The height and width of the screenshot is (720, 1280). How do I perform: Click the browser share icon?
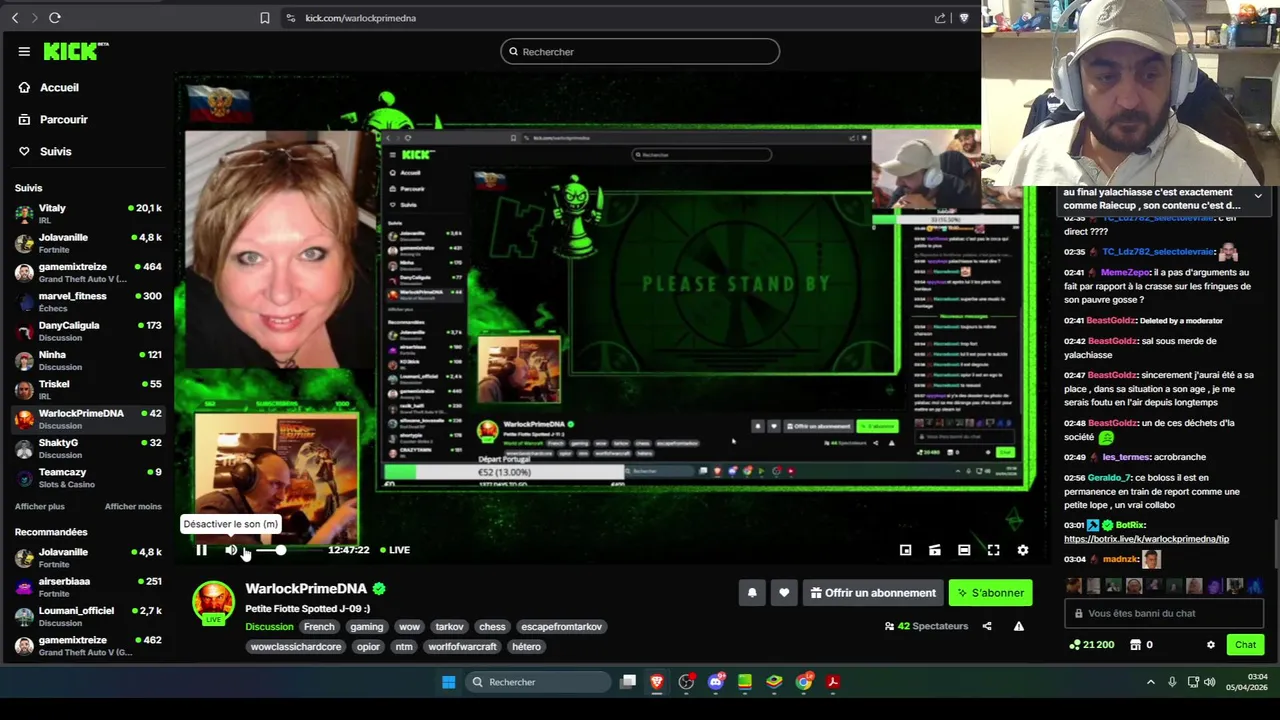coord(940,18)
